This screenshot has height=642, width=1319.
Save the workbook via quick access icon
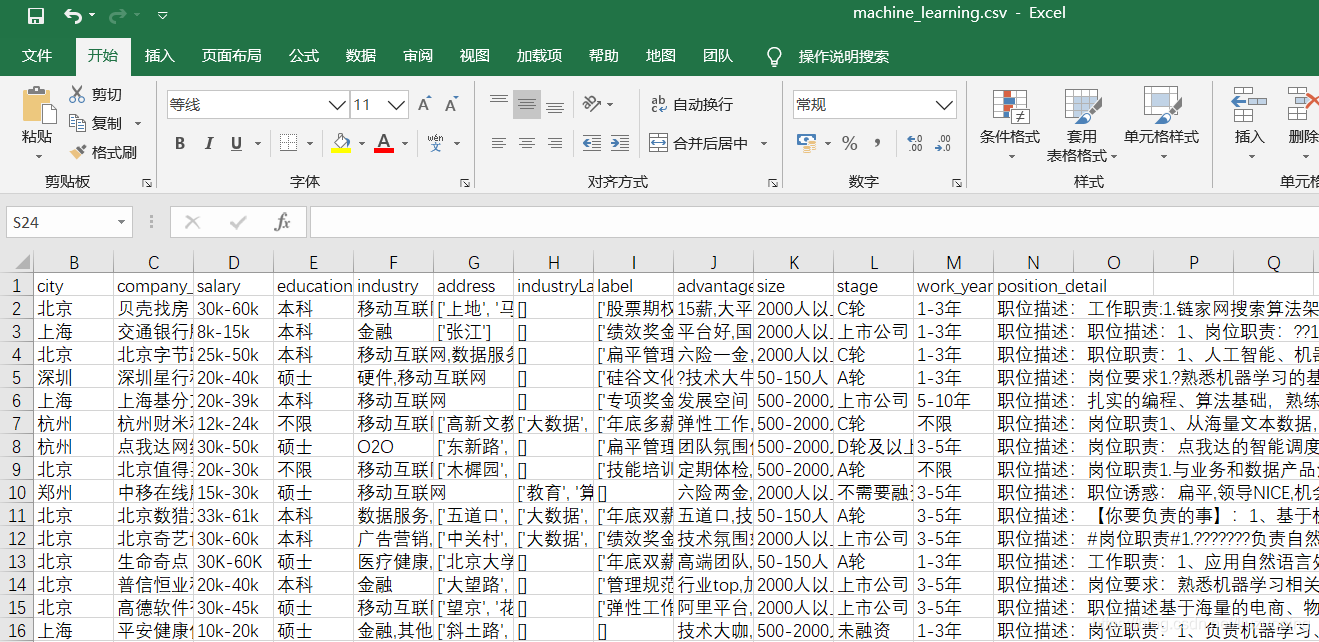pyautogui.click(x=36, y=15)
